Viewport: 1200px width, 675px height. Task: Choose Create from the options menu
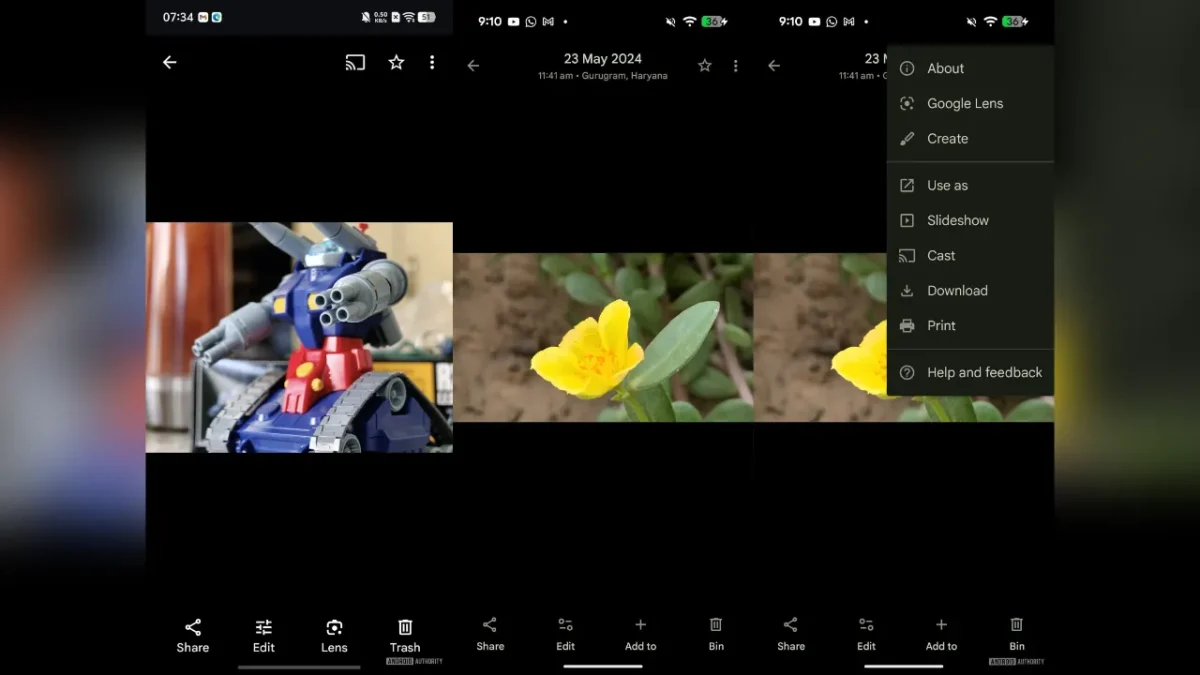pos(946,138)
